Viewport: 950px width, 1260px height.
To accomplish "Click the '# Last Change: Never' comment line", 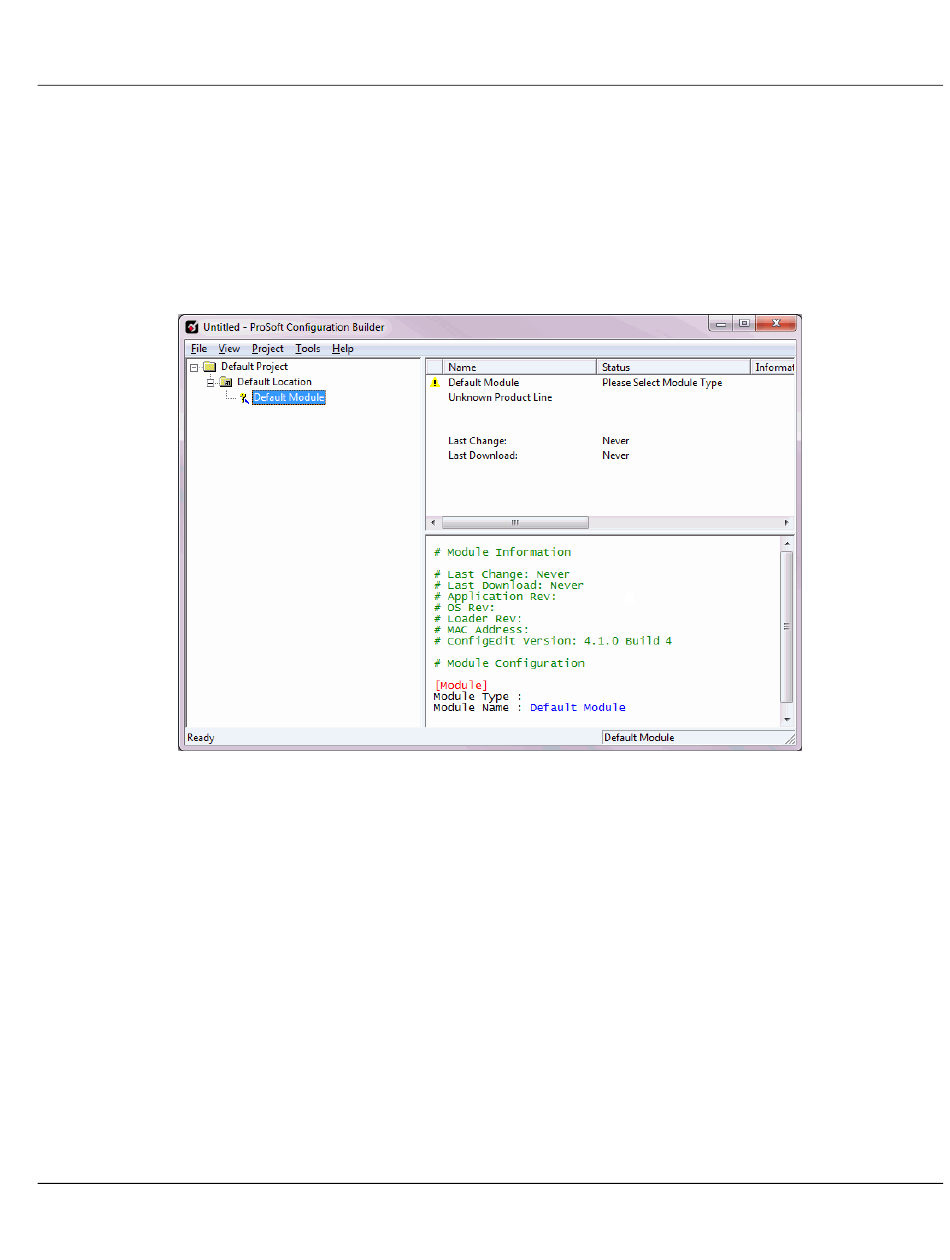I will pyautogui.click(x=502, y=575).
